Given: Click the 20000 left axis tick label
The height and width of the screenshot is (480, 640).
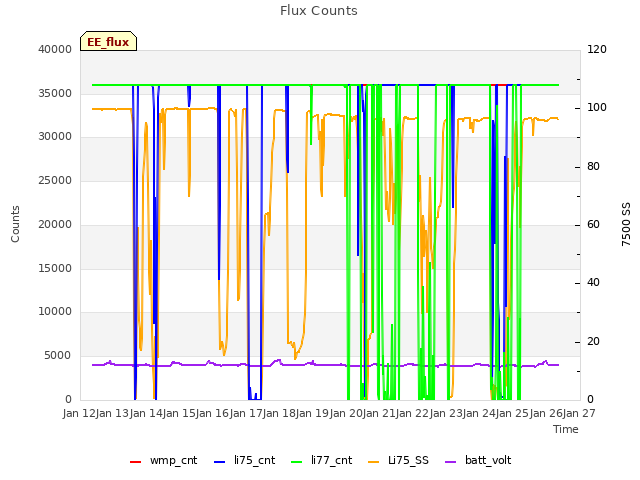Looking at the screenshot, I should click(x=55, y=224).
